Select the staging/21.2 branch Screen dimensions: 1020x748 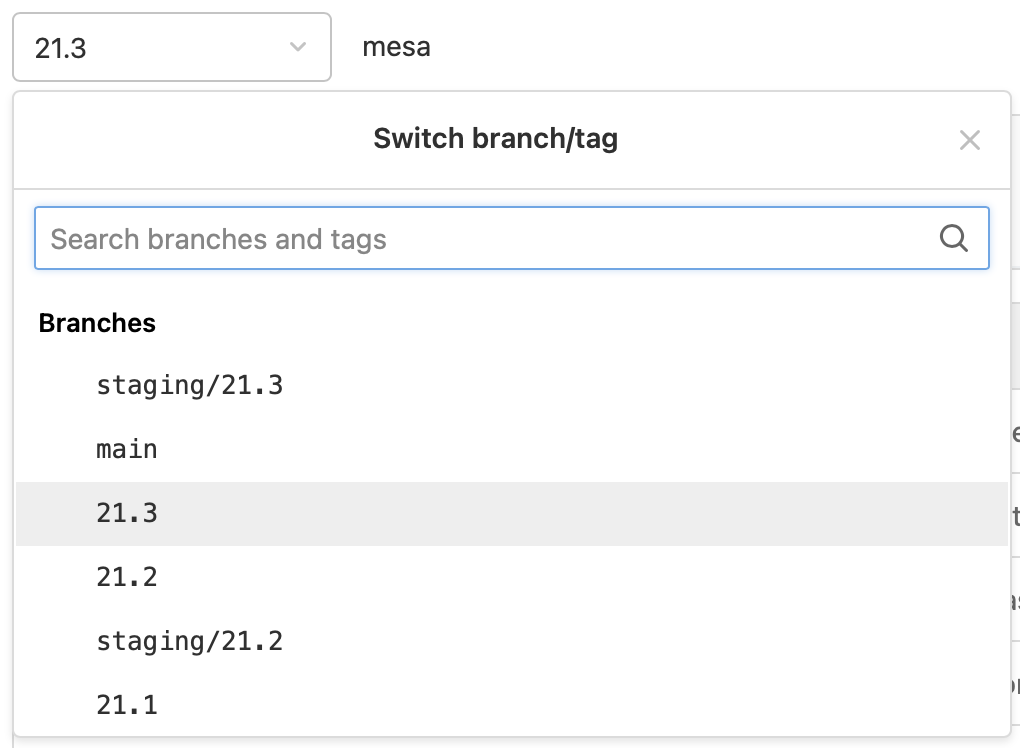pyautogui.click(x=189, y=641)
